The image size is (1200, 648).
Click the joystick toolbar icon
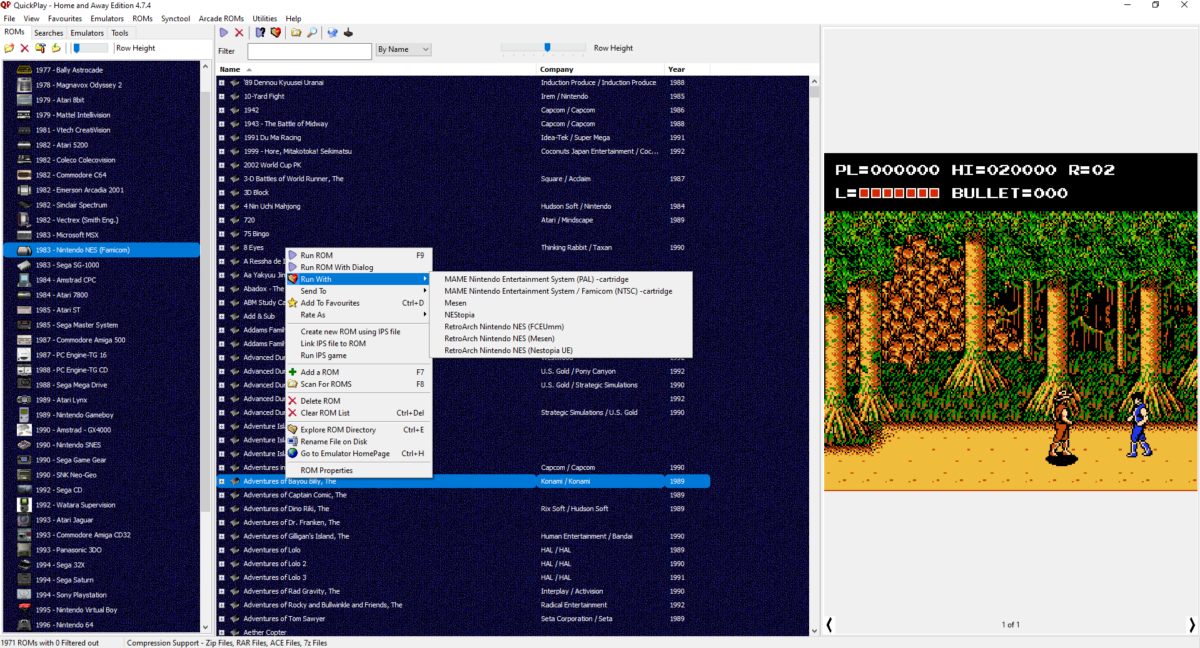tap(348, 33)
